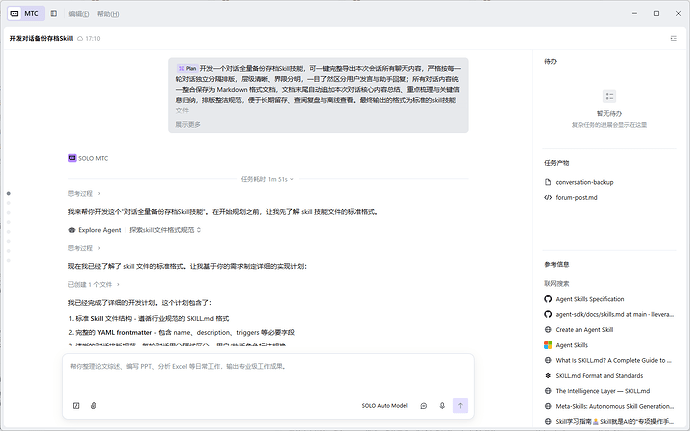Open the forum-post.md file

[576, 197]
